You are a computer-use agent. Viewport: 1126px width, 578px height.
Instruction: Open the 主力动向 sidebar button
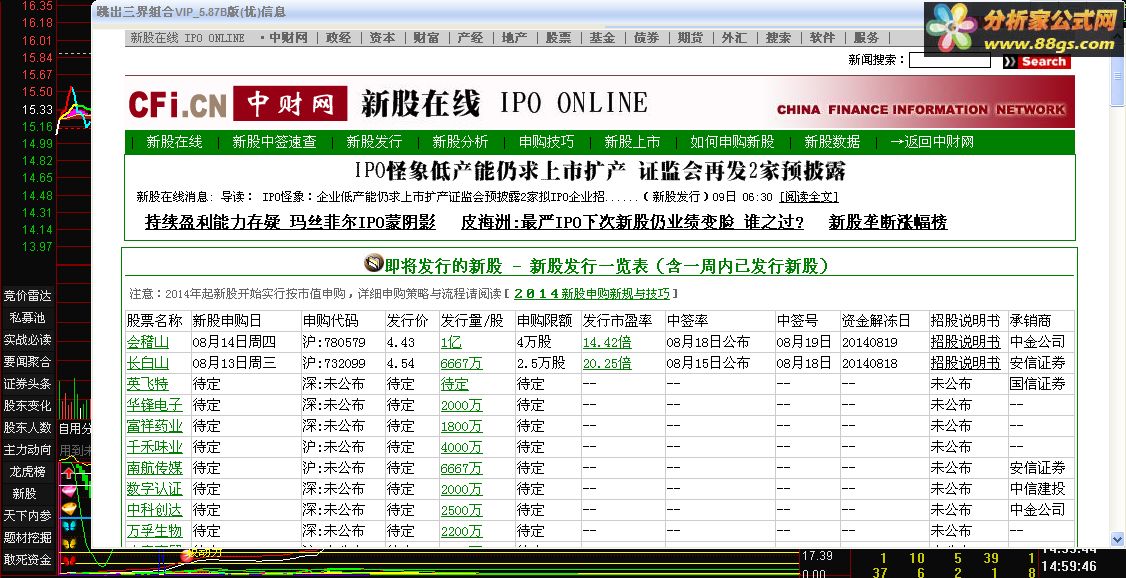27,450
